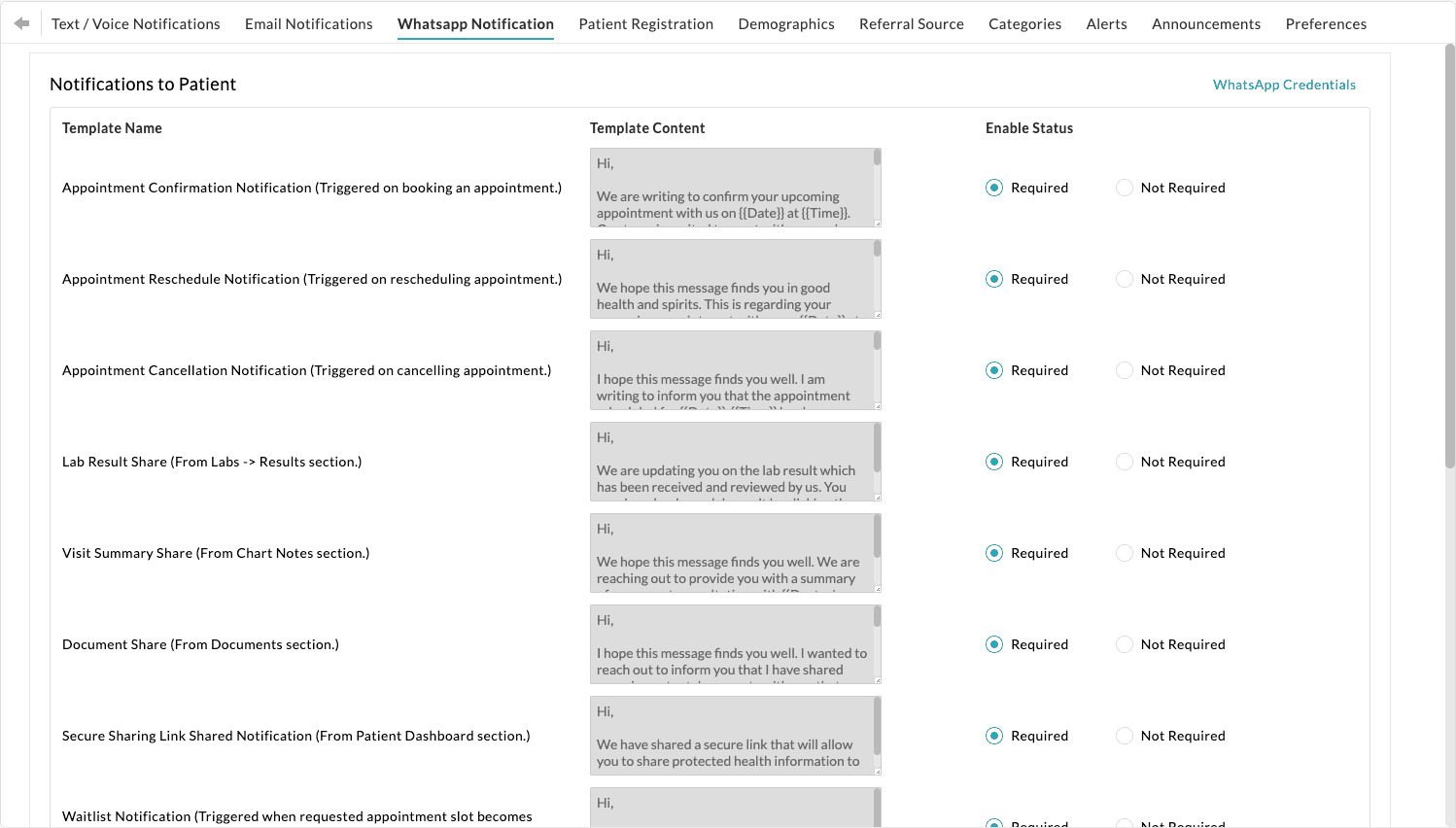
Task: Switch to the Announcements tab
Action: tap(1205, 23)
